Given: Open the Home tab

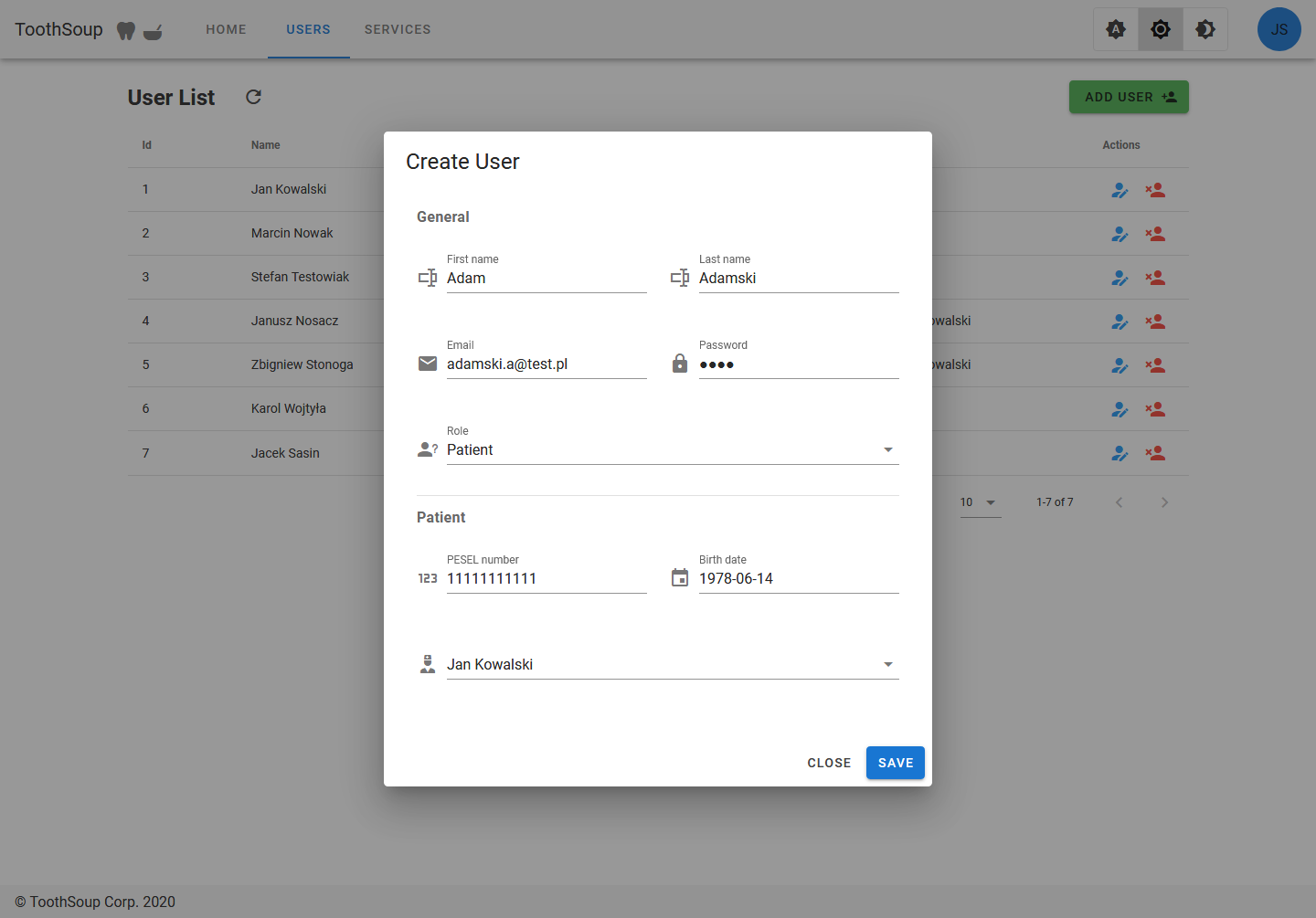Looking at the screenshot, I should click(x=226, y=29).
